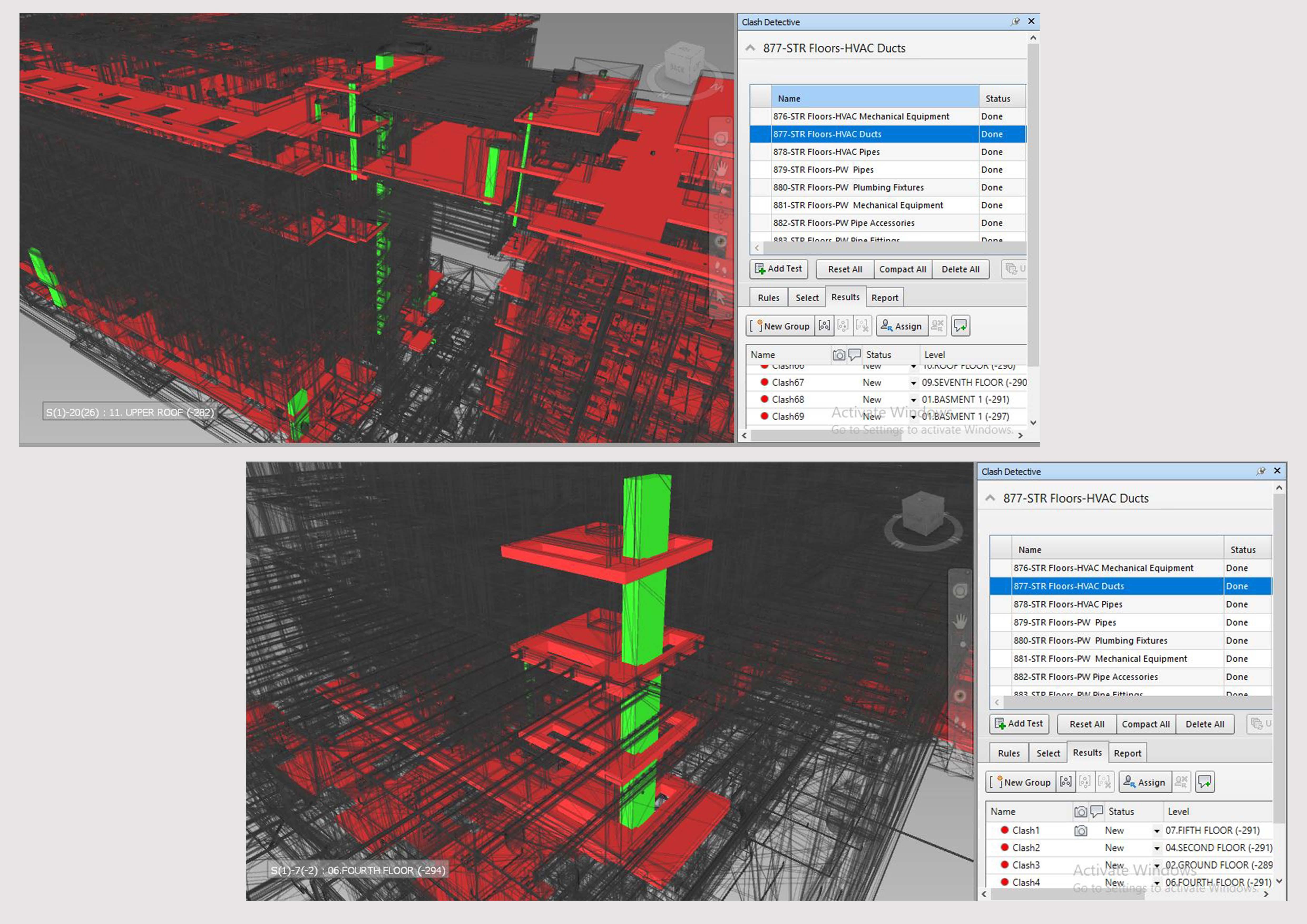Image resolution: width=1307 pixels, height=924 pixels.
Task: Click Add Test icon button in lower panel
Action: pos(1019,724)
